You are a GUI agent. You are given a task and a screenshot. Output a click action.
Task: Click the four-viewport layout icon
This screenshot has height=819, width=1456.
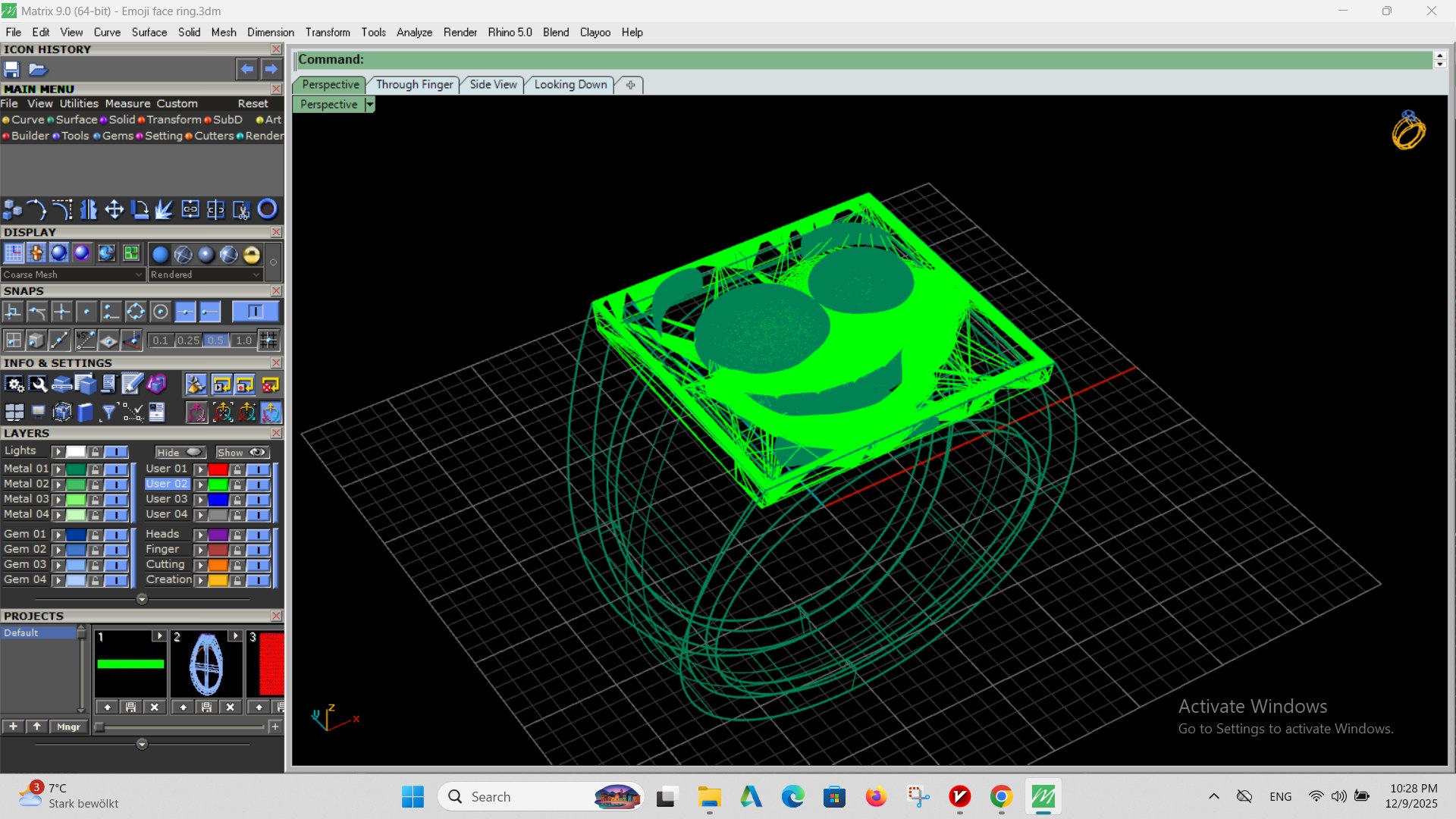pos(14,412)
